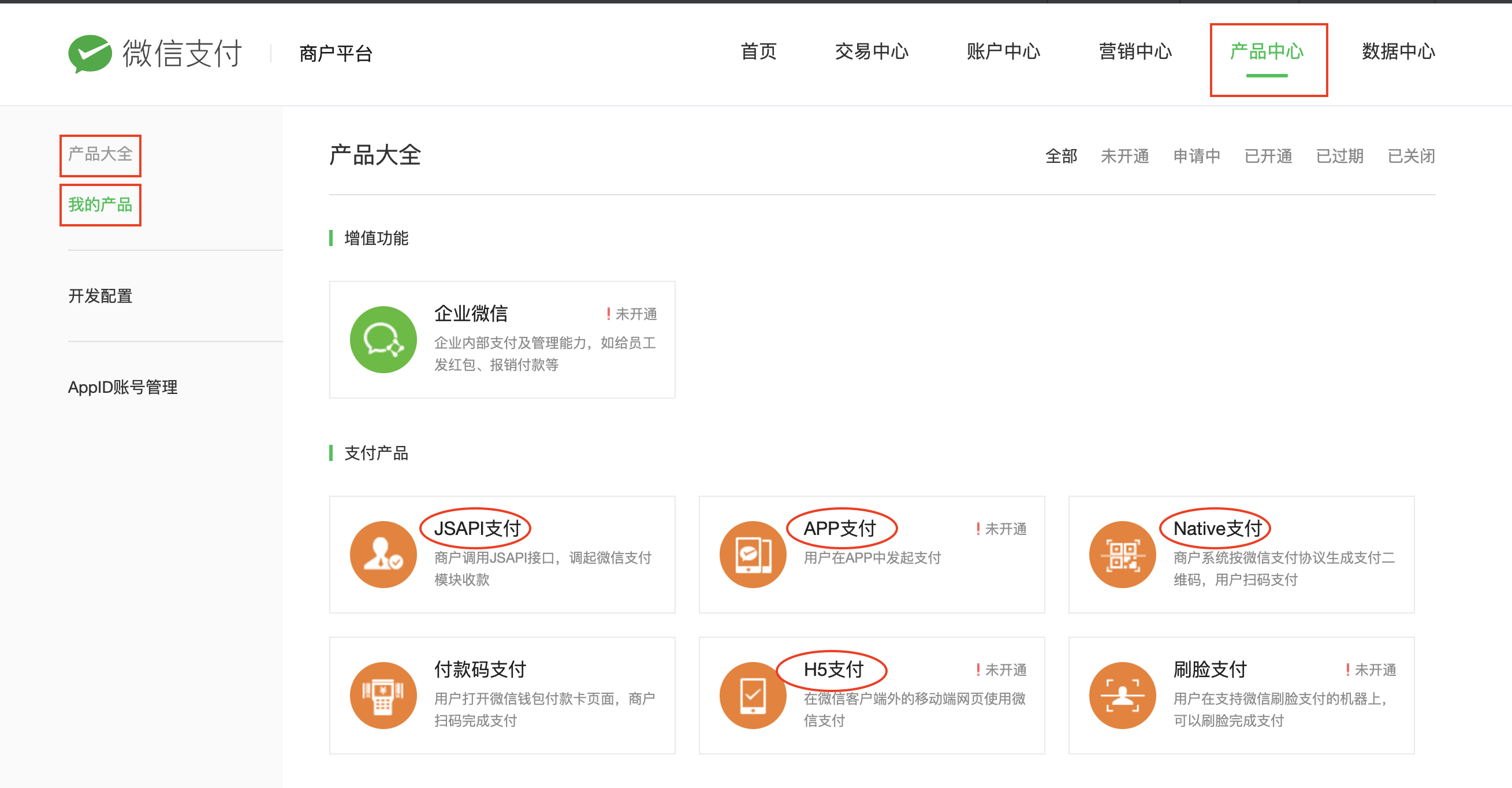1512x788 pixels.
Task: Filter products by 申请中
Action: (1196, 156)
